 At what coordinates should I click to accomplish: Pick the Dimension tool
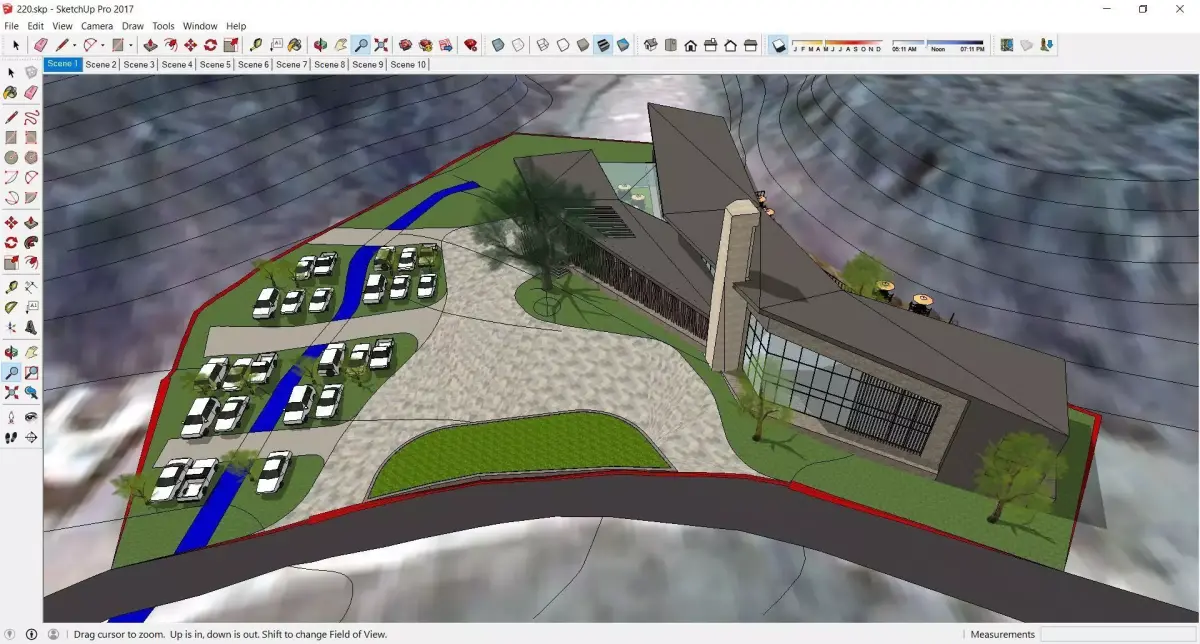[30, 286]
